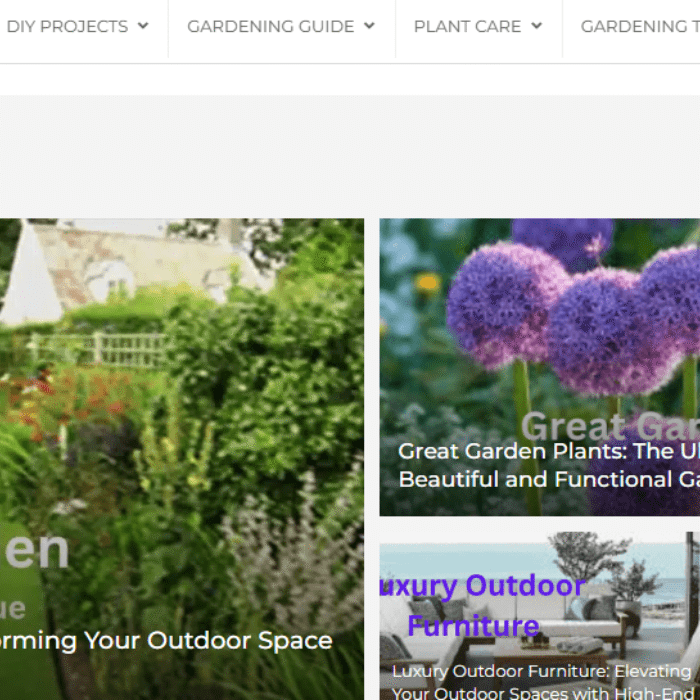Image resolution: width=700 pixels, height=700 pixels.
Task: Click the purple 'Furniture' overlay word
Action: point(473,625)
